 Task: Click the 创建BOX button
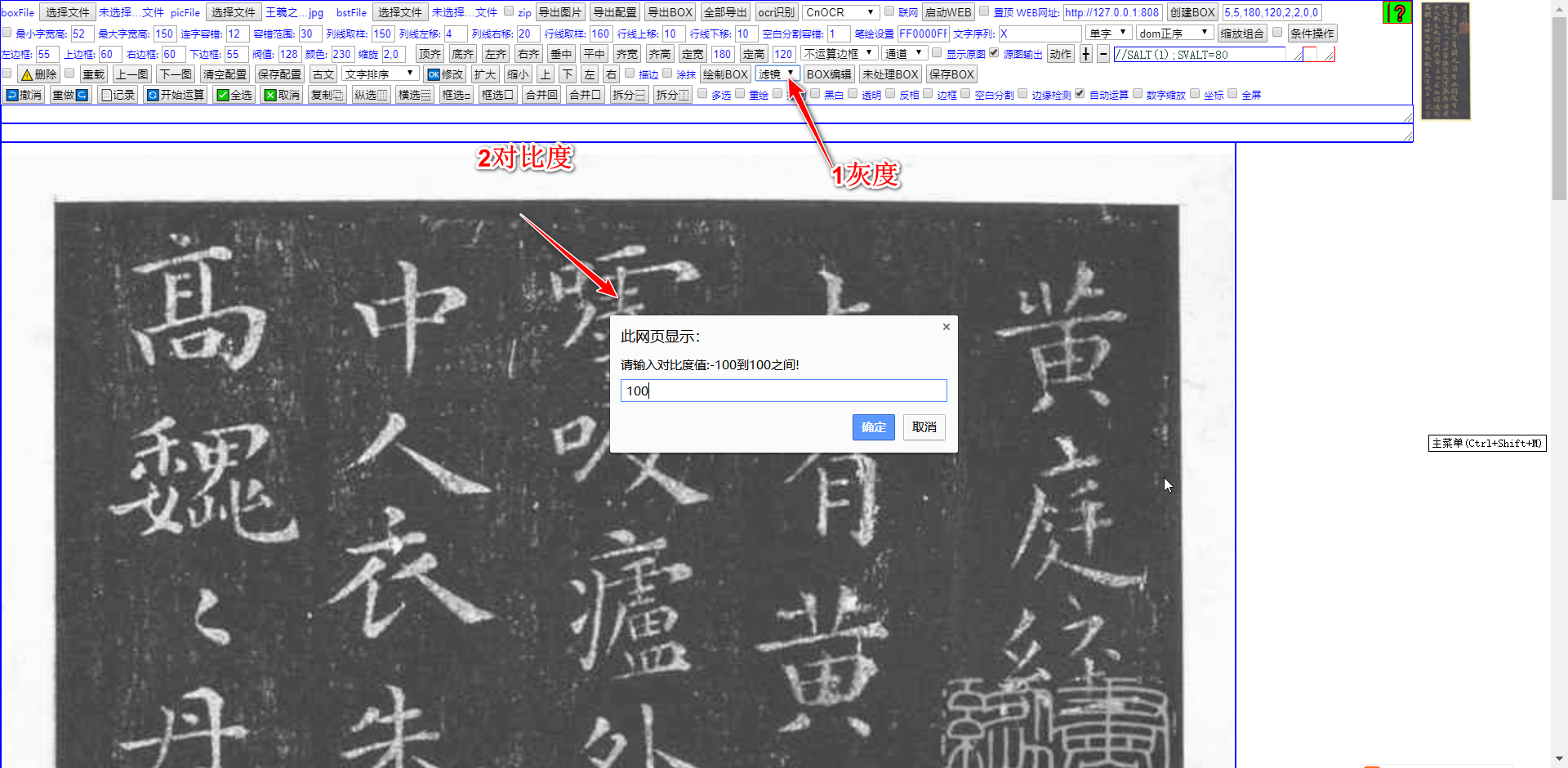pos(1192,12)
